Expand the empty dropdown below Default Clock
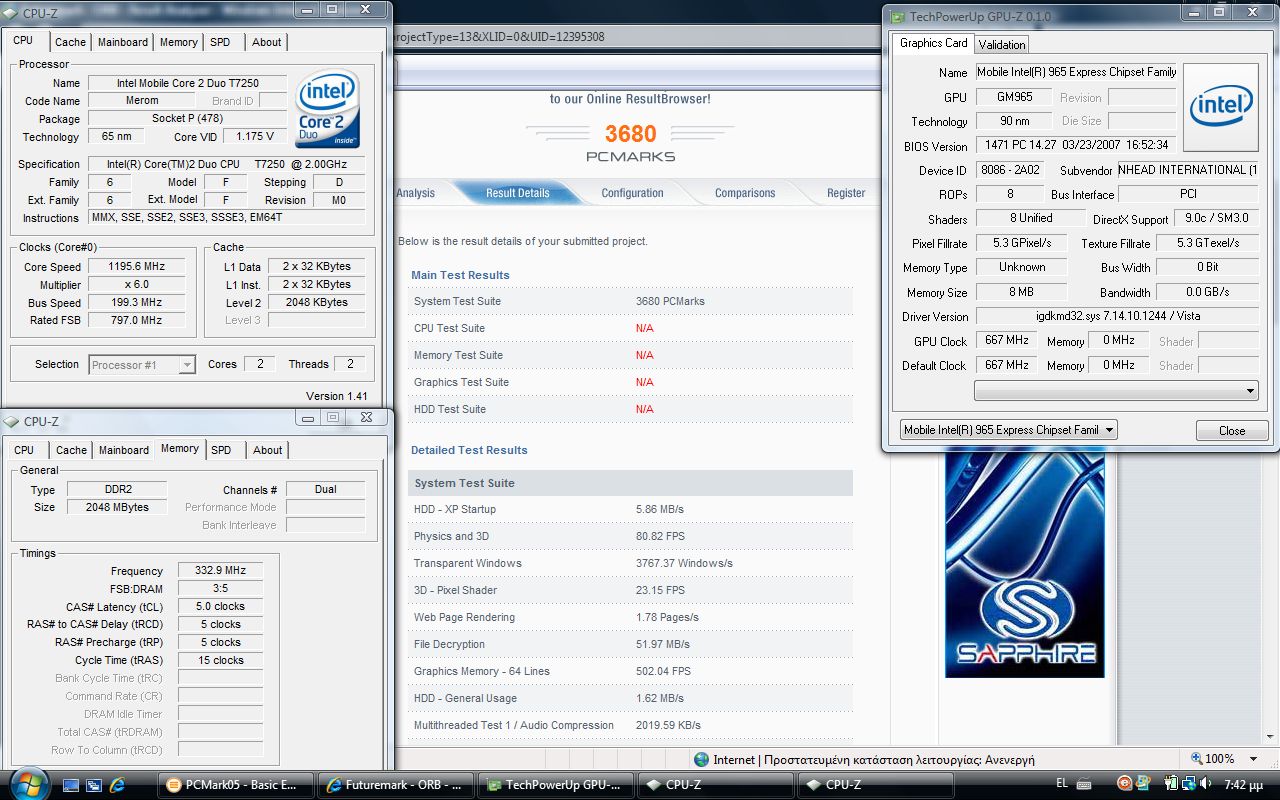Viewport: 1280px width, 800px height. coord(1116,391)
